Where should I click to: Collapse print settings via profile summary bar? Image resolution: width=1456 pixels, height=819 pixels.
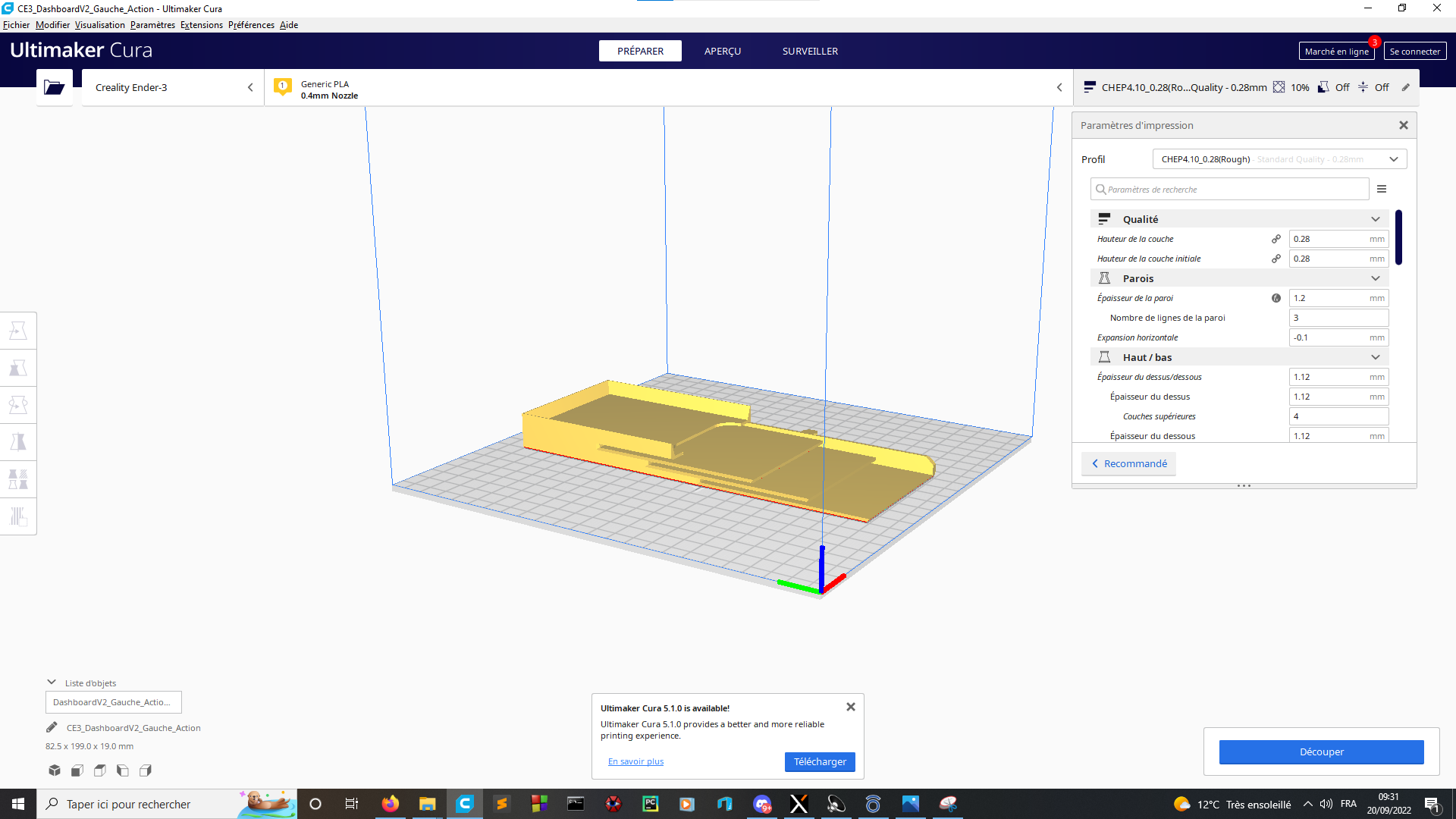click(1247, 87)
